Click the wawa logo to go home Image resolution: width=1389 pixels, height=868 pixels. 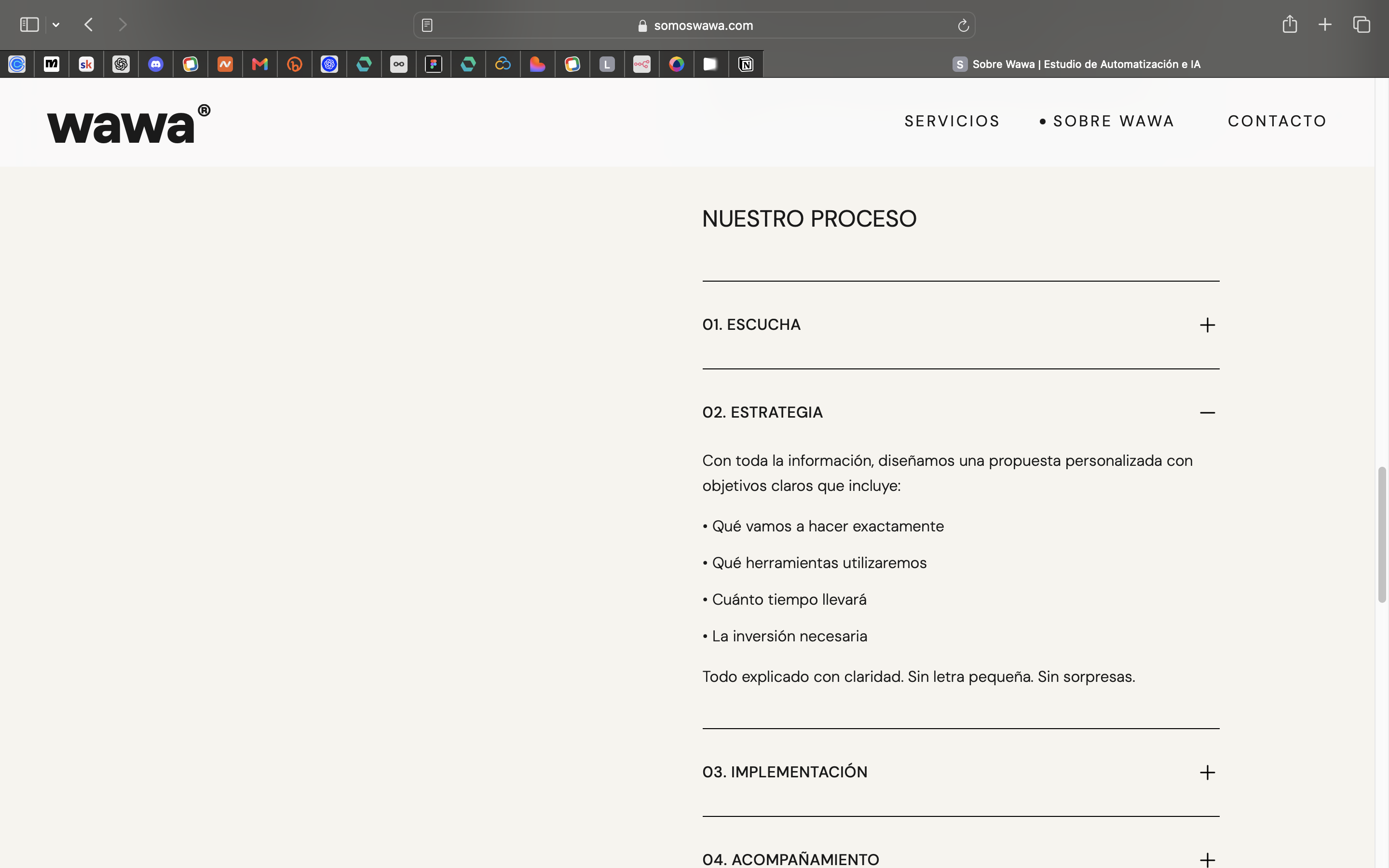coord(129,123)
